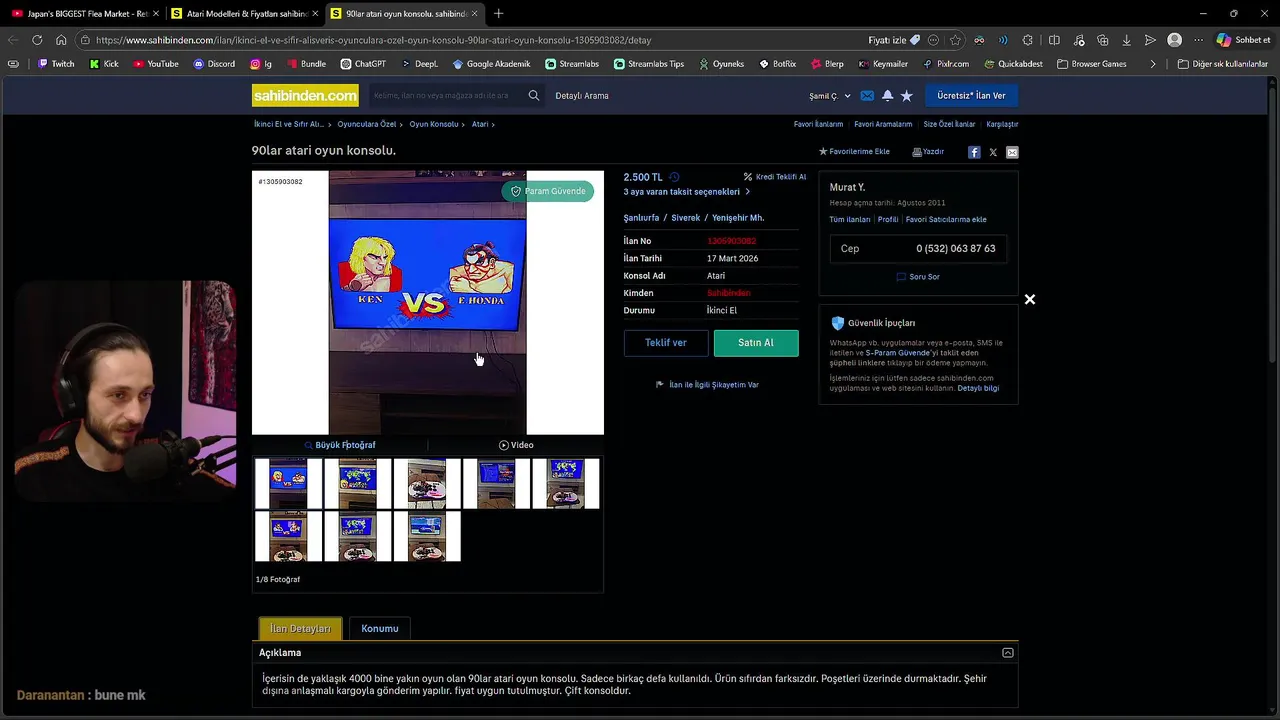Open the browser downloads icon
1280x720 pixels.
point(1126,40)
